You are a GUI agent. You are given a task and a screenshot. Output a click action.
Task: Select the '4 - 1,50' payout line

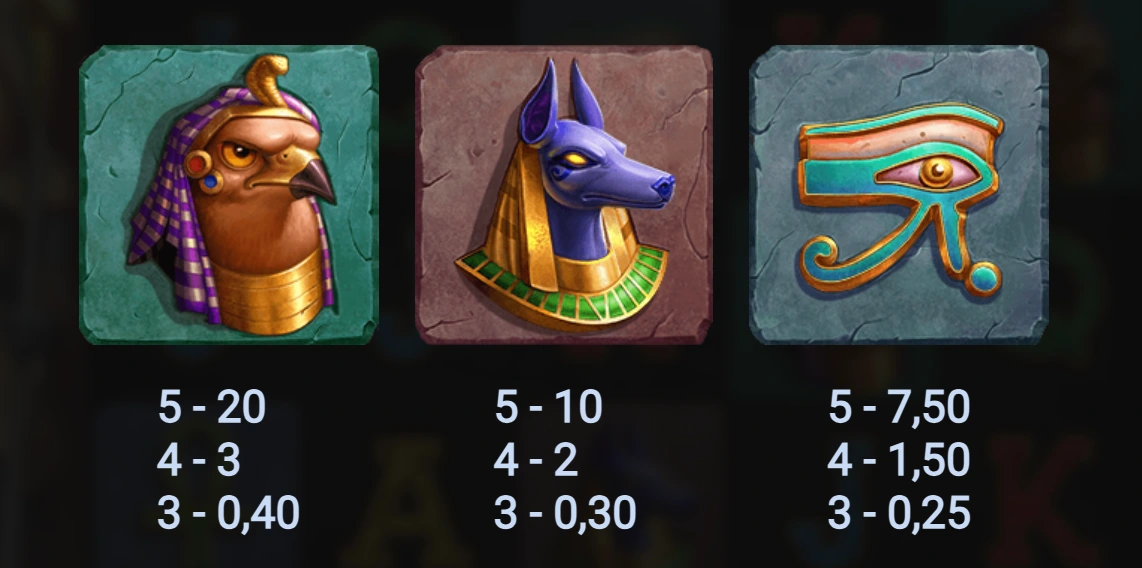pos(899,460)
